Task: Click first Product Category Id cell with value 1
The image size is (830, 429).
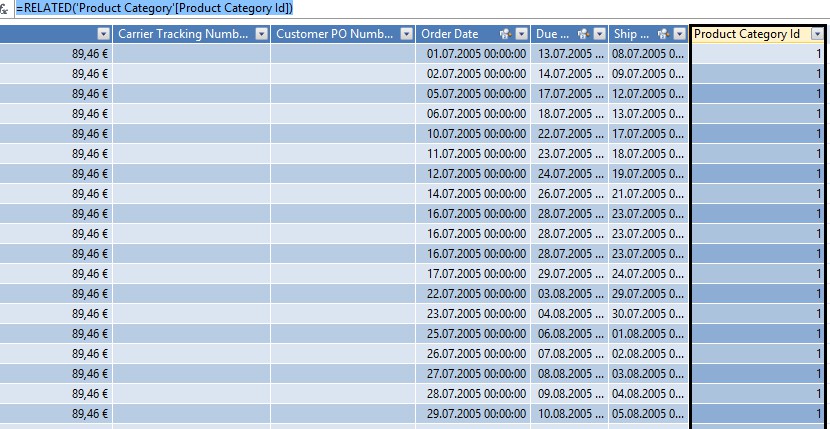Action: 757,54
